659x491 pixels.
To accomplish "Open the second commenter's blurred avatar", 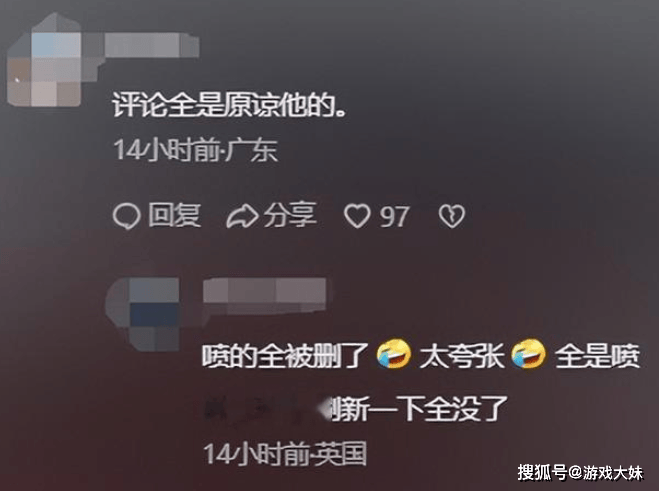I will coord(143,314).
